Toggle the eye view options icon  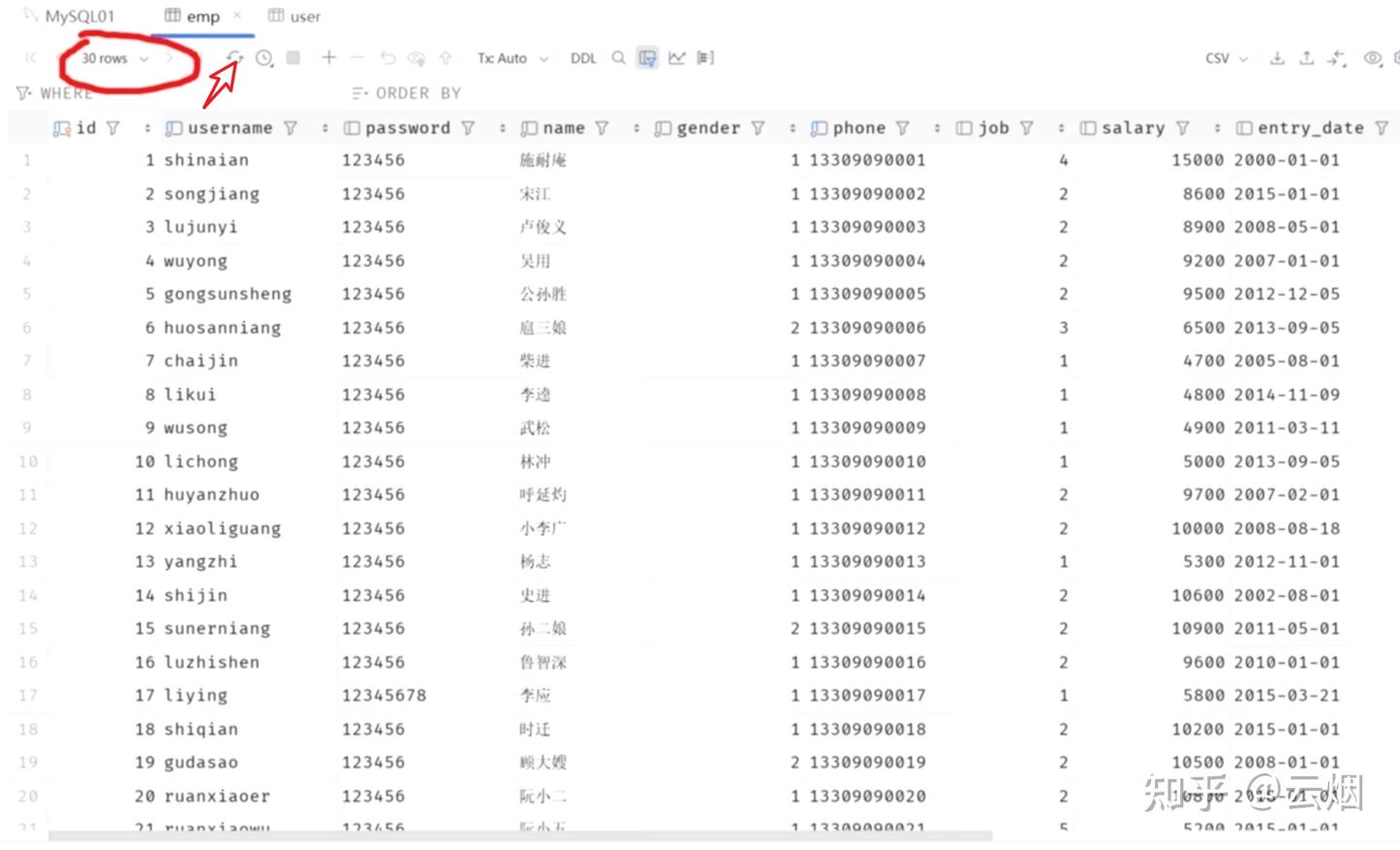[1373, 58]
